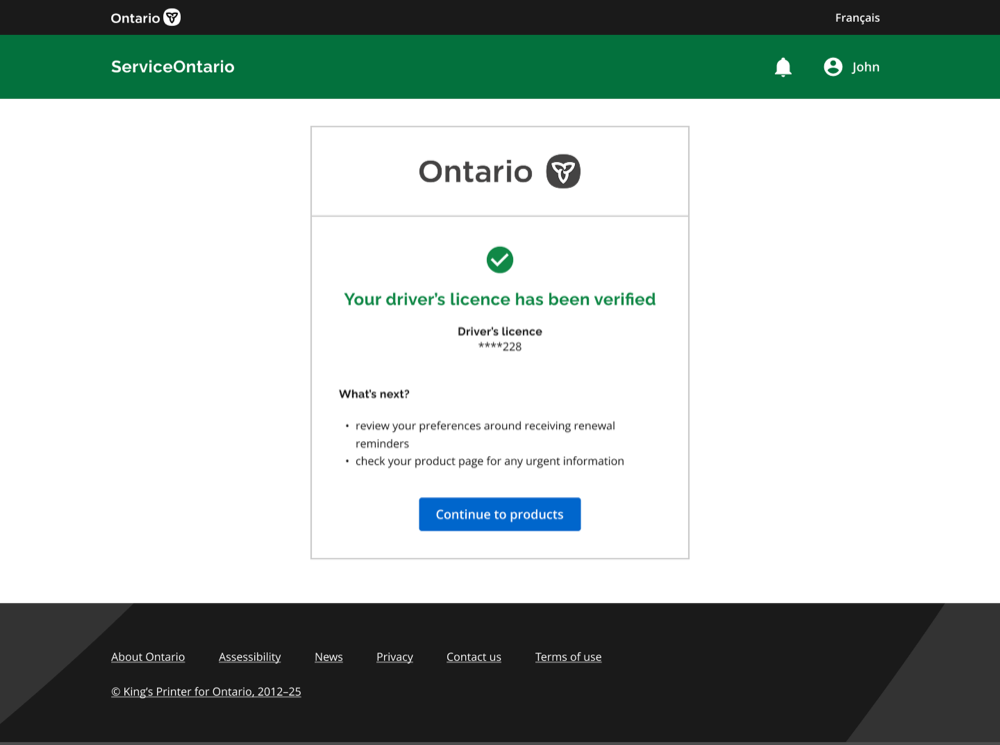This screenshot has width=1000, height=745.
Task: Open the notifications bell icon
Action: point(783,67)
